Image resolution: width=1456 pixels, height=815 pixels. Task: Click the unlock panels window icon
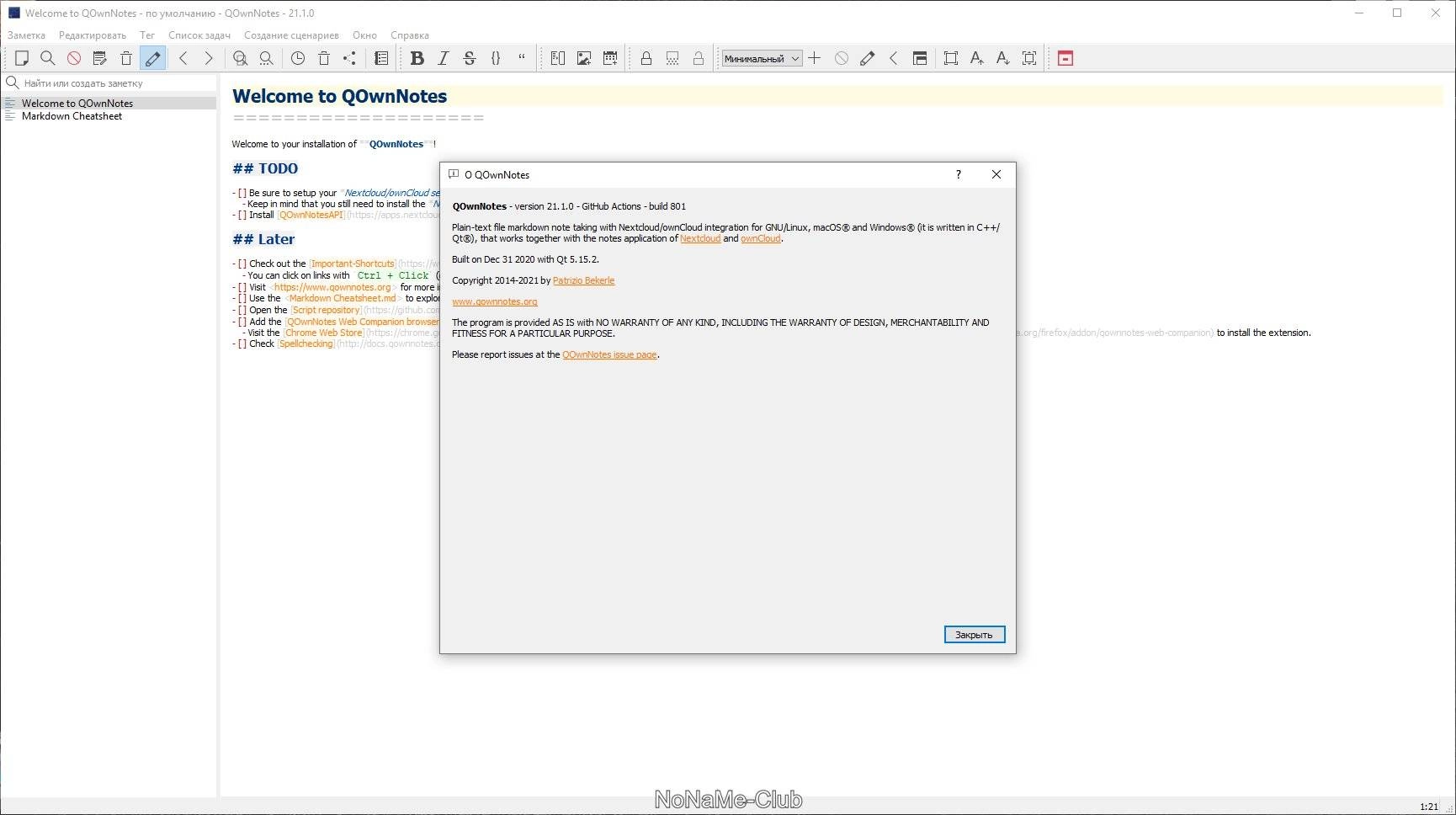tap(920, 58)
